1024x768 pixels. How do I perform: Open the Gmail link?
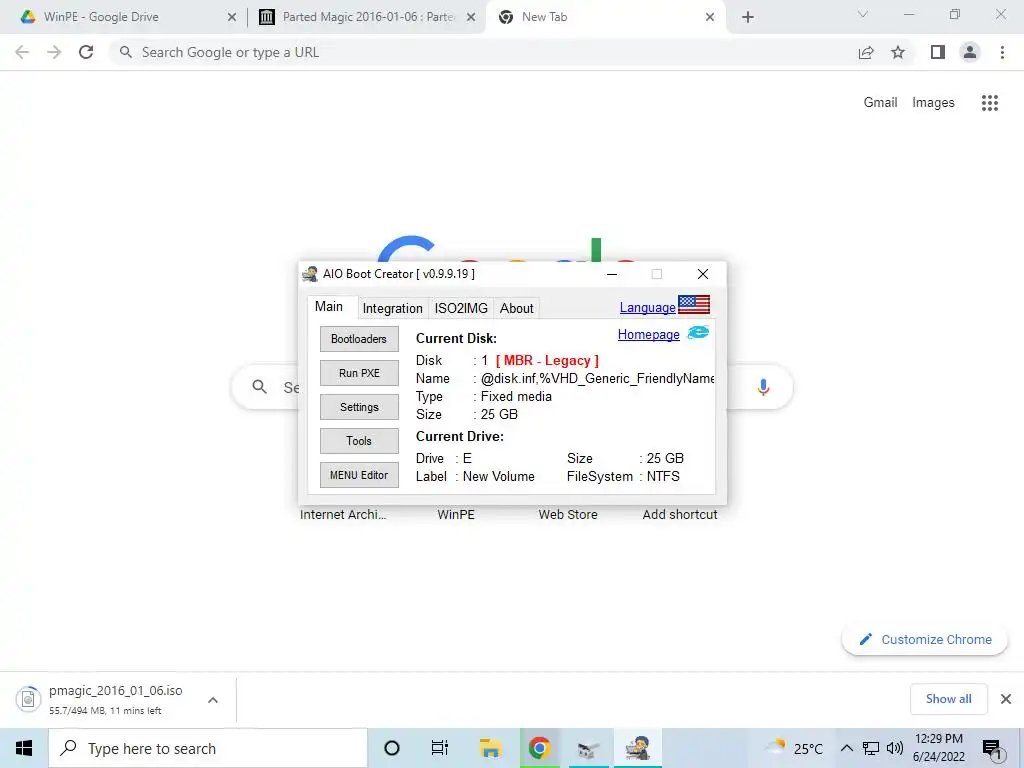[x=880, y=103]
